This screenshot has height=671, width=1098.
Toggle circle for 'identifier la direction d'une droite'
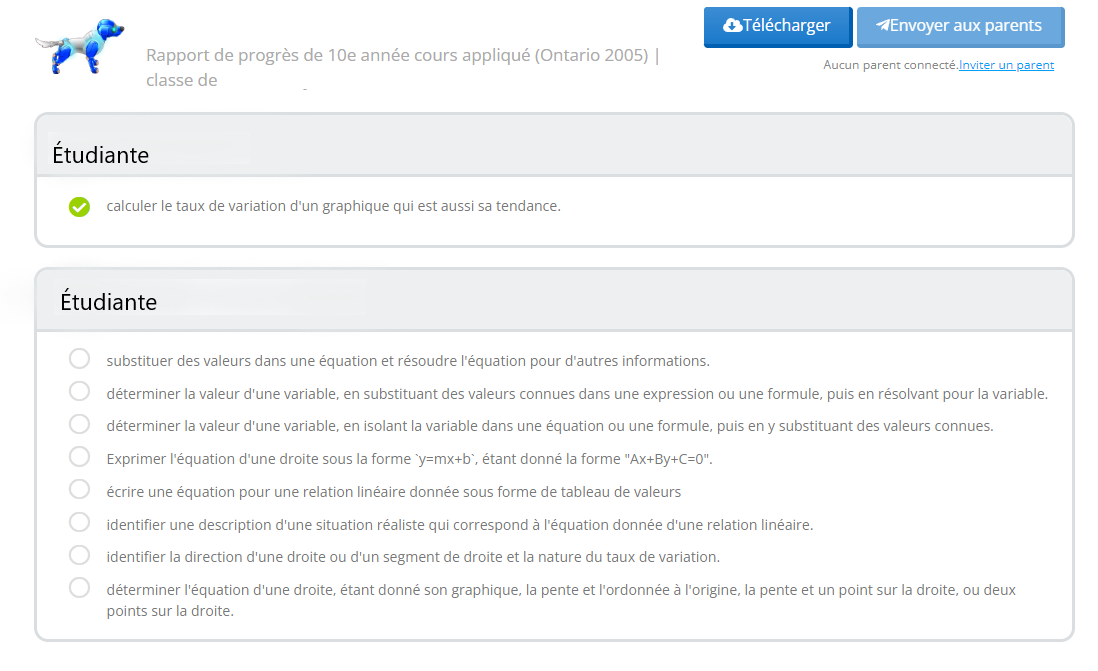pos(79,555)
